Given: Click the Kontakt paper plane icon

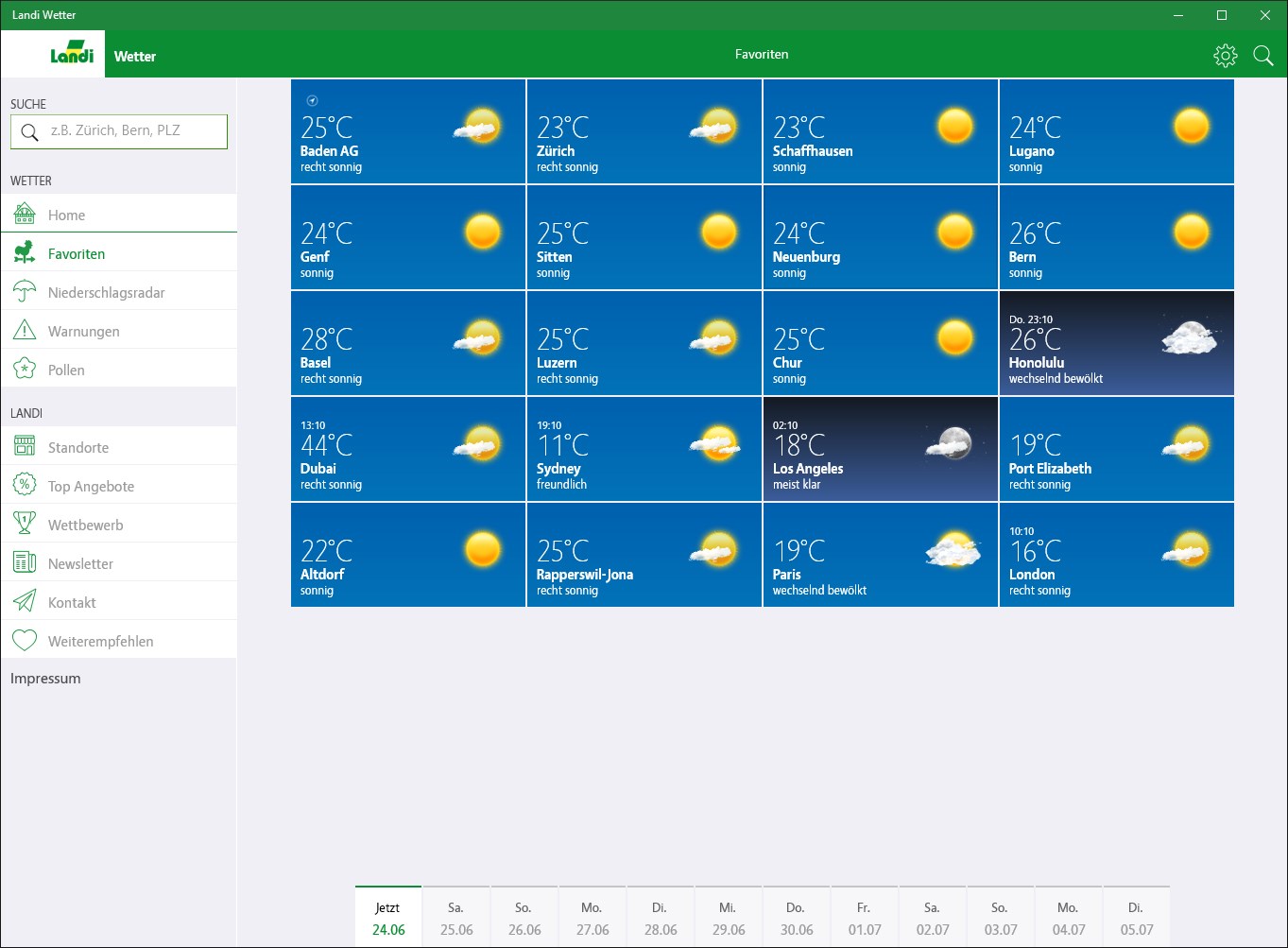Looking at the screenshot, I should pos(25,602).
